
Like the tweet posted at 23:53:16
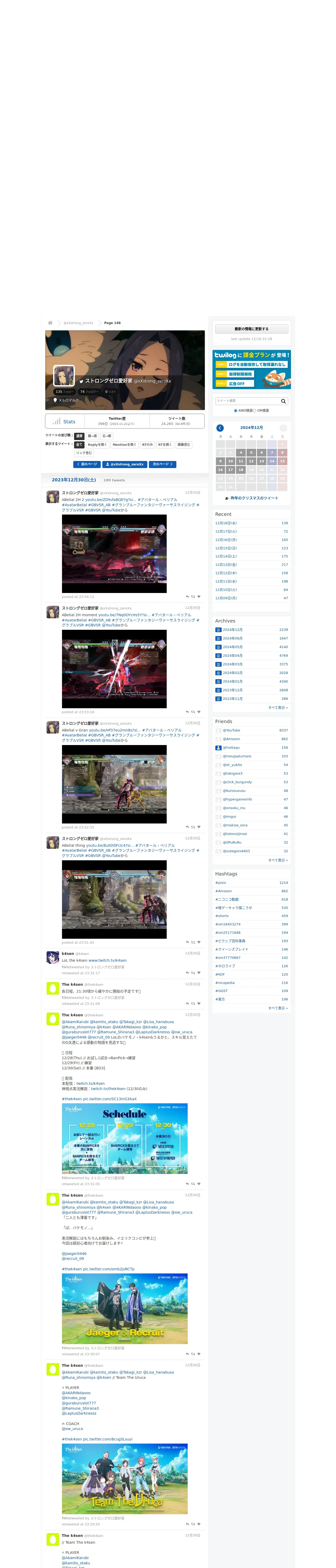(x=199, y=712)
